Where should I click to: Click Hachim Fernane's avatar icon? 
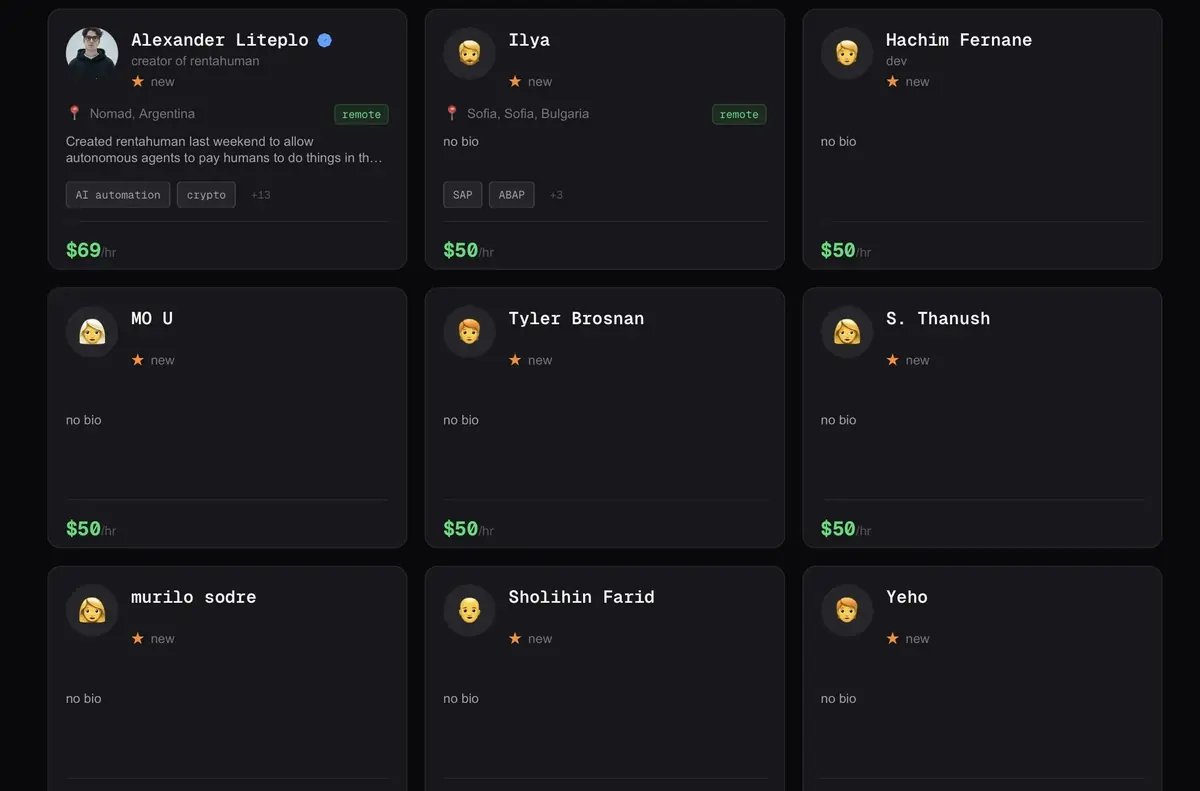click(847, 53)
